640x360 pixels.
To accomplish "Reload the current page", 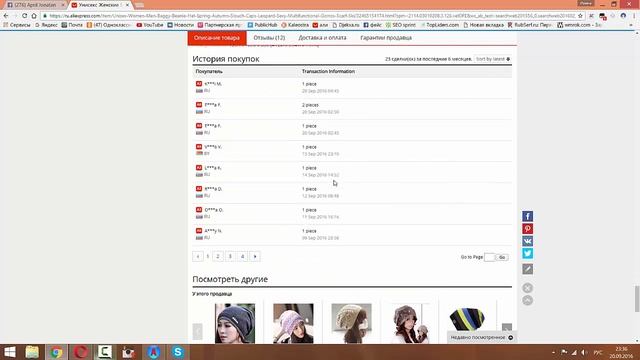I will [24, 16].
